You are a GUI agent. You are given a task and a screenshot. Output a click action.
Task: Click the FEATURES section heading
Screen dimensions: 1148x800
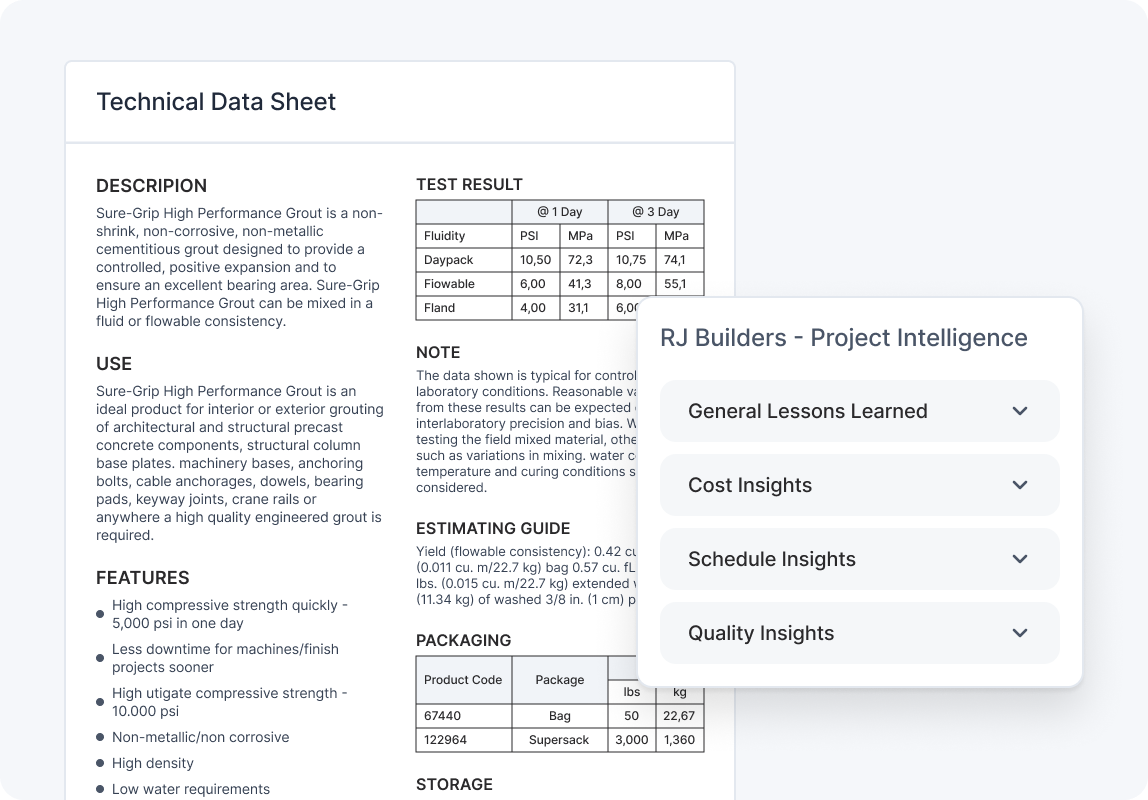pyautogui.click(x=142, y=578)
